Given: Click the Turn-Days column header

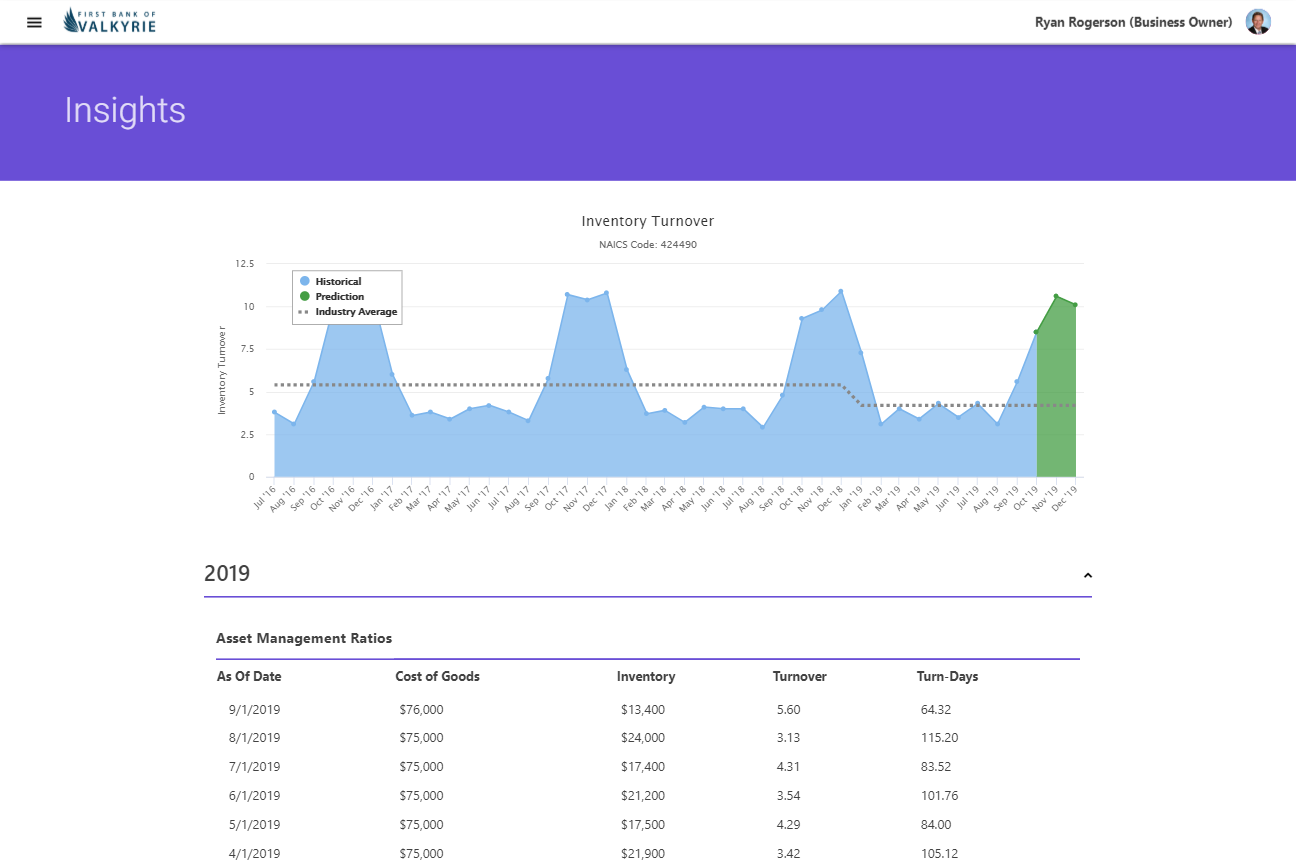Looking at the screenshot, I should [x=947, y=676].
